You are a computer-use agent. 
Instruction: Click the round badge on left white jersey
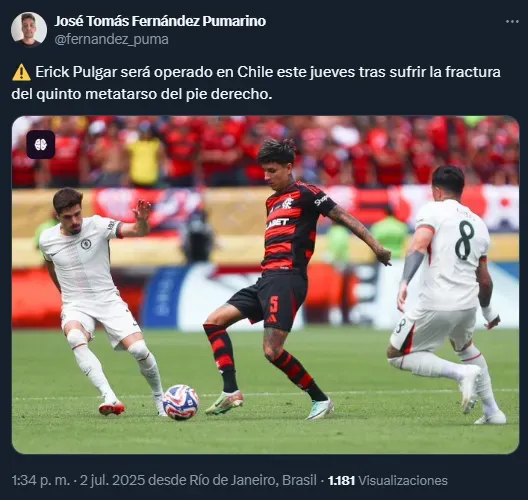[86, 244]
